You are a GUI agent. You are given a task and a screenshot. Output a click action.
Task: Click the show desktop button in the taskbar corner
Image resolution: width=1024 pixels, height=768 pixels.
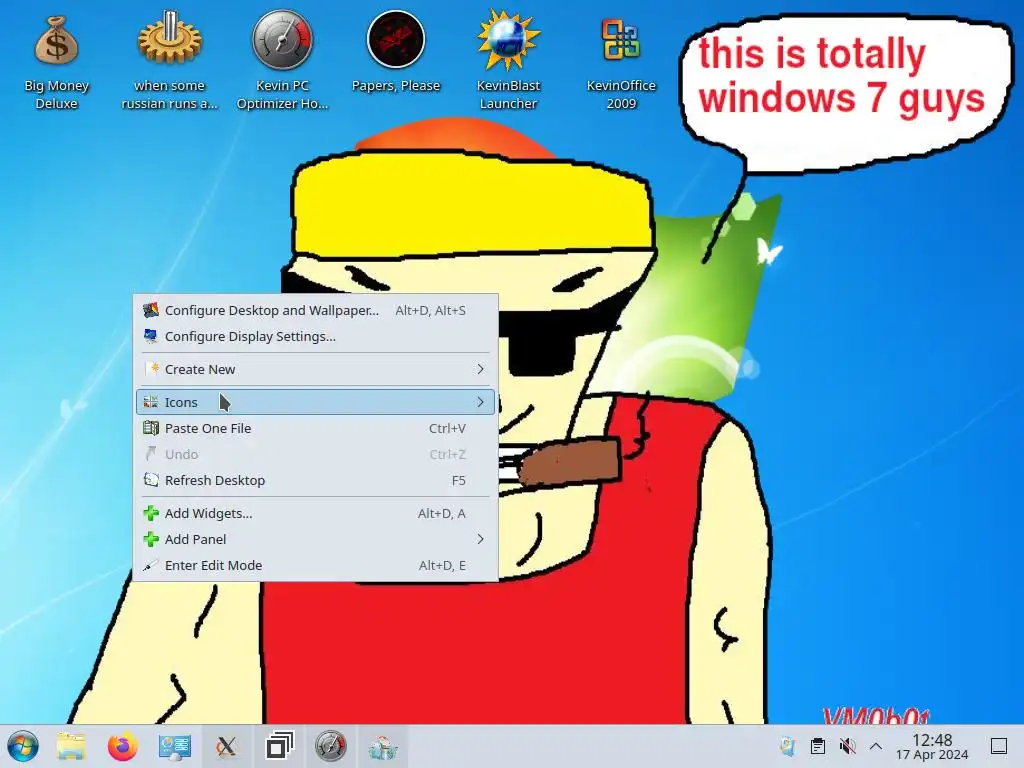999,746
